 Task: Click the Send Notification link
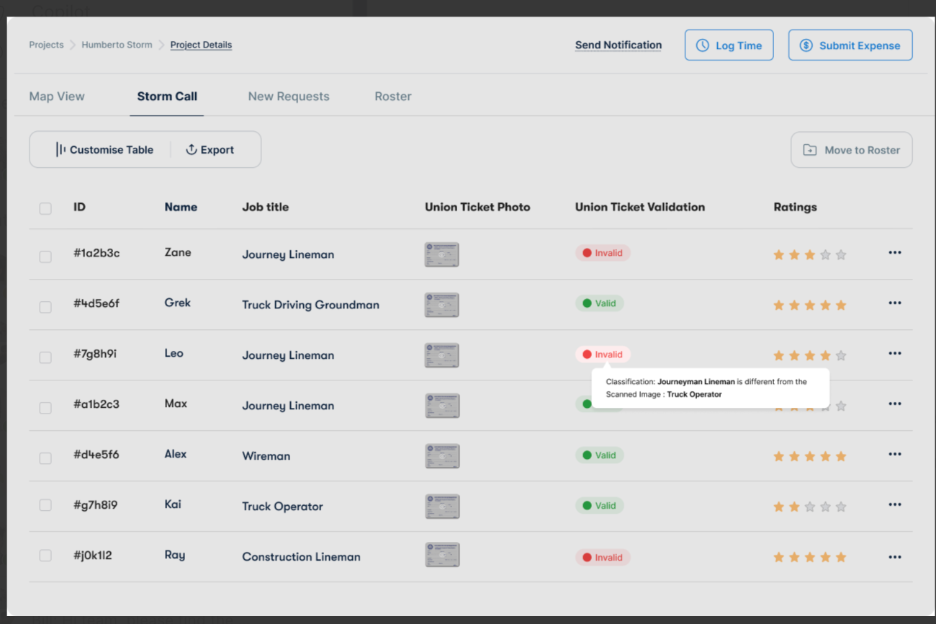pos(618,45)
